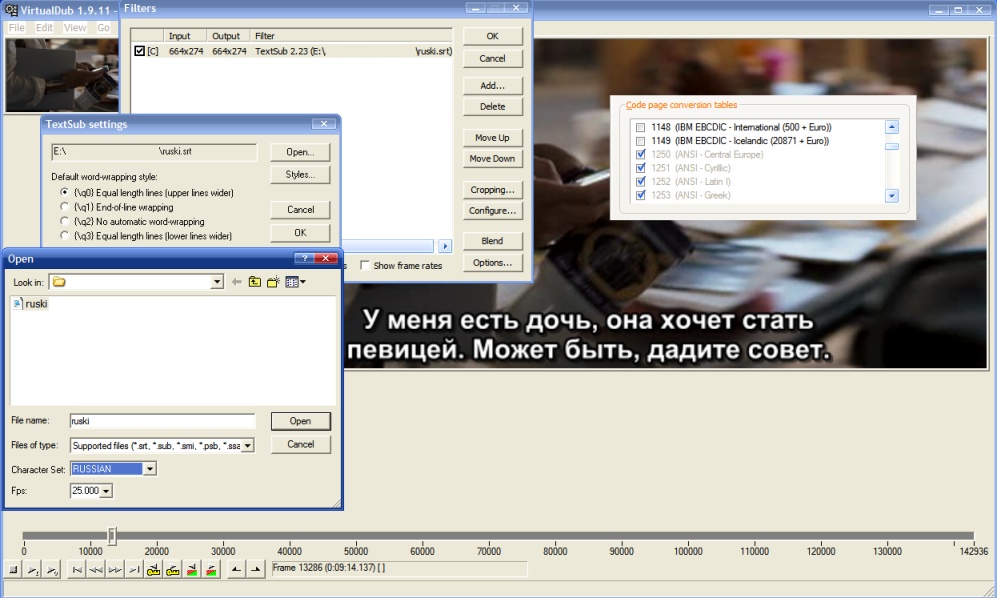Open the File menu
Screen dimensions: 997x598
point(17,27)
